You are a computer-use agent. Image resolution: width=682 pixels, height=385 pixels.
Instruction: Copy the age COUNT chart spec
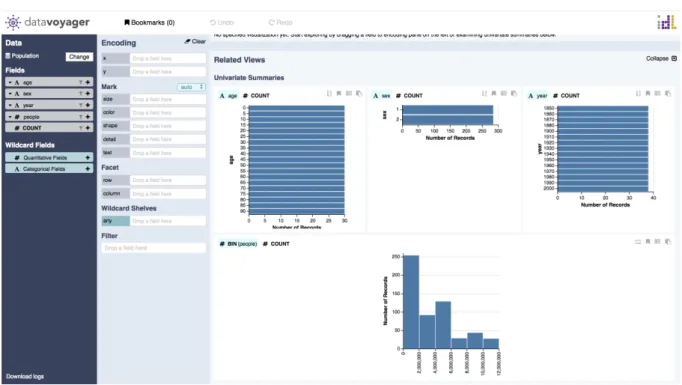point(359,94)
